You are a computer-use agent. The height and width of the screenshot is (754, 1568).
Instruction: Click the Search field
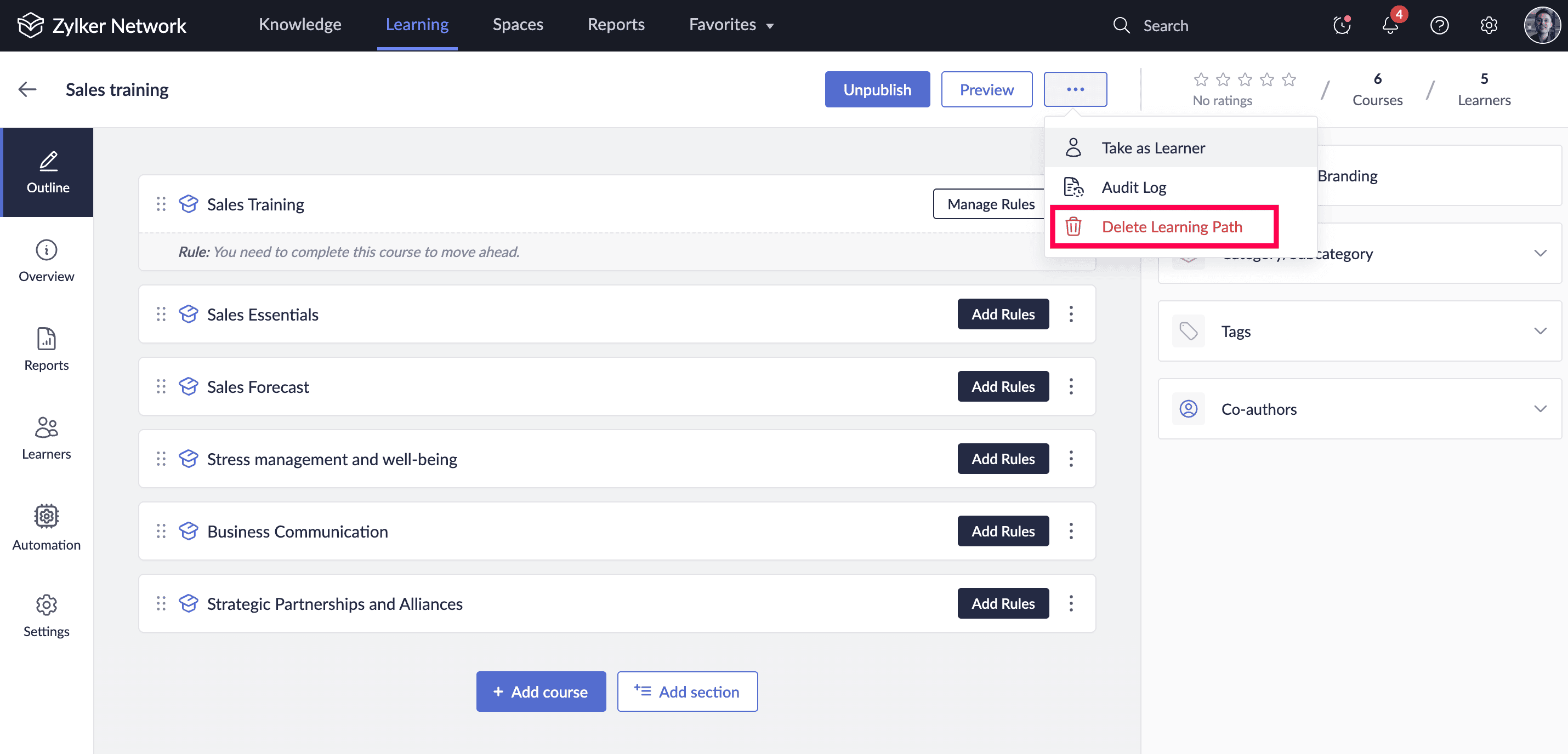pyautogui.click(x=1165, y=26)
